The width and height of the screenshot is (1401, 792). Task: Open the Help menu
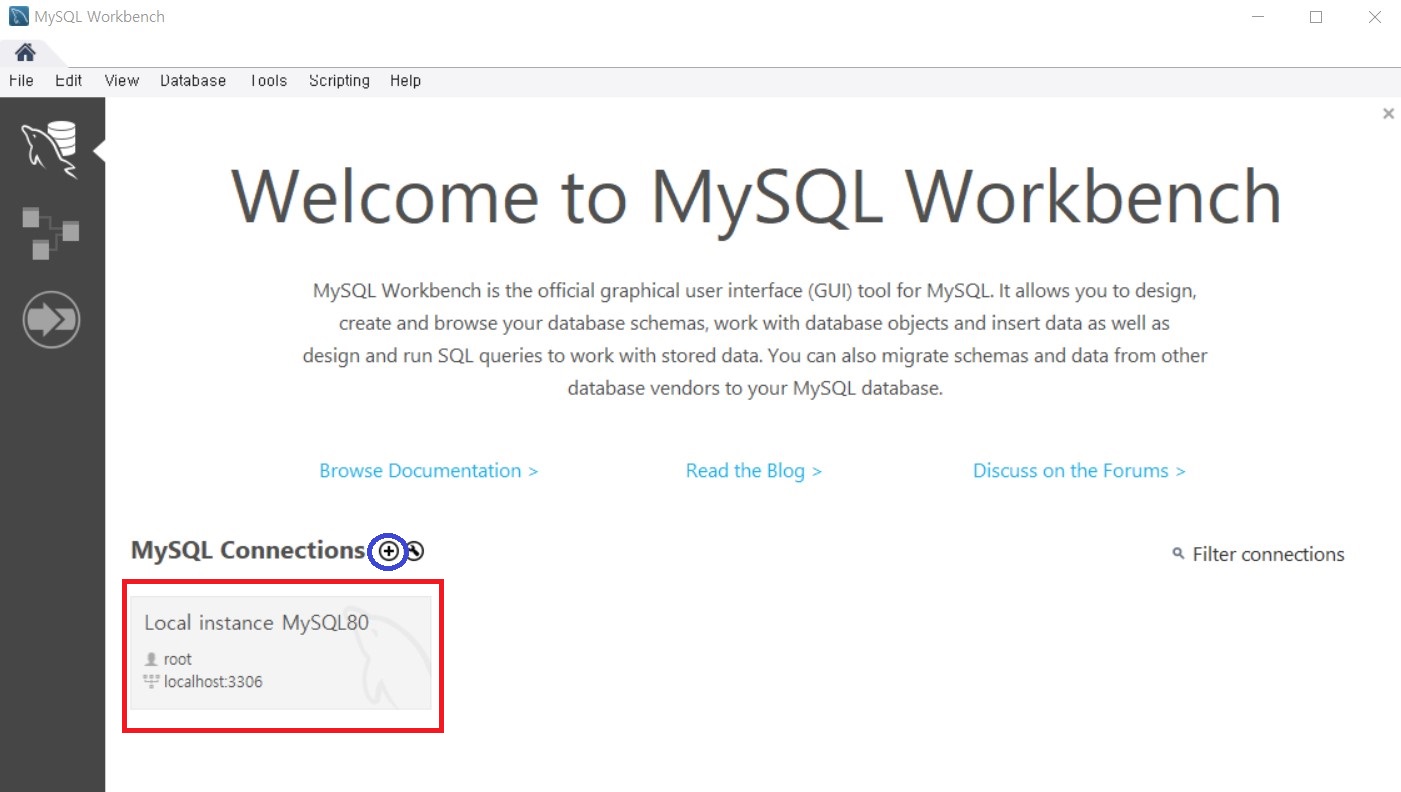pos(405,81)
